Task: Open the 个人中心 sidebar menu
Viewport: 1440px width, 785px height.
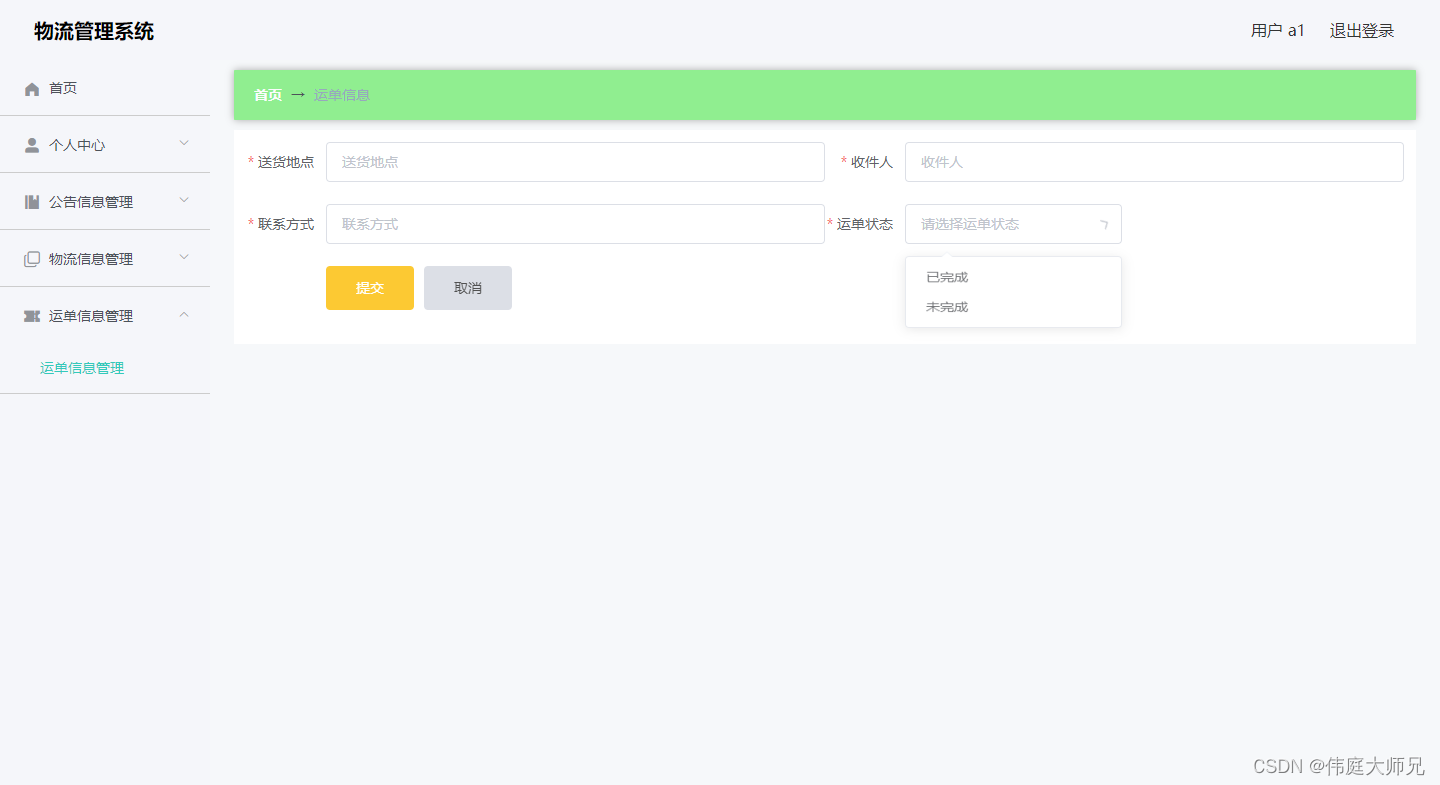Action: tap(105, 145)
